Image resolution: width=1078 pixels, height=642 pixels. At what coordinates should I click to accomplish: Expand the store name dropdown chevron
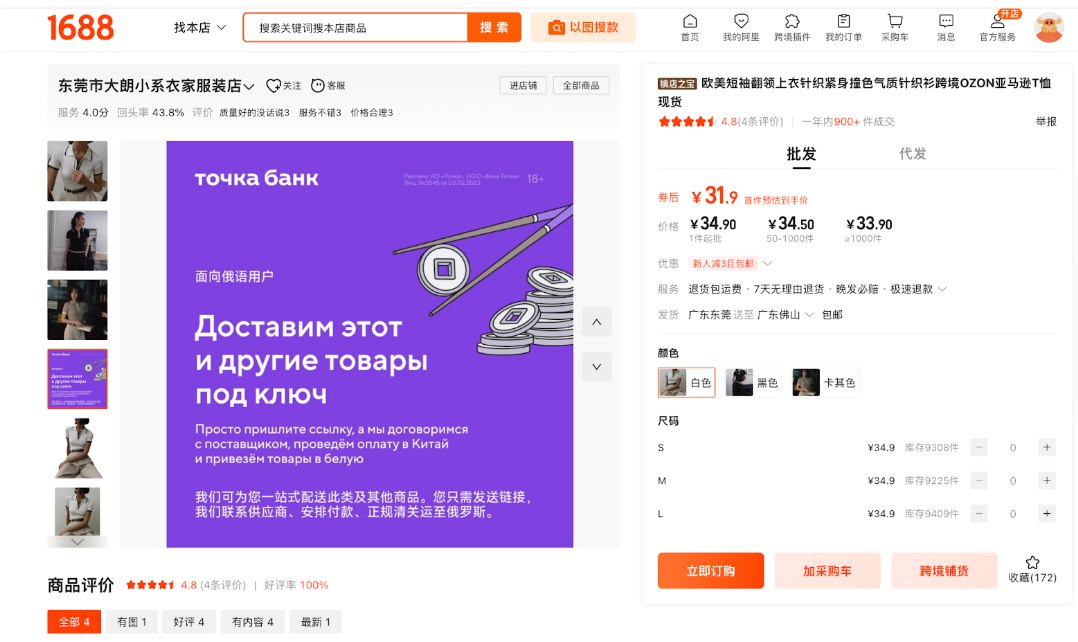point(249,87)
